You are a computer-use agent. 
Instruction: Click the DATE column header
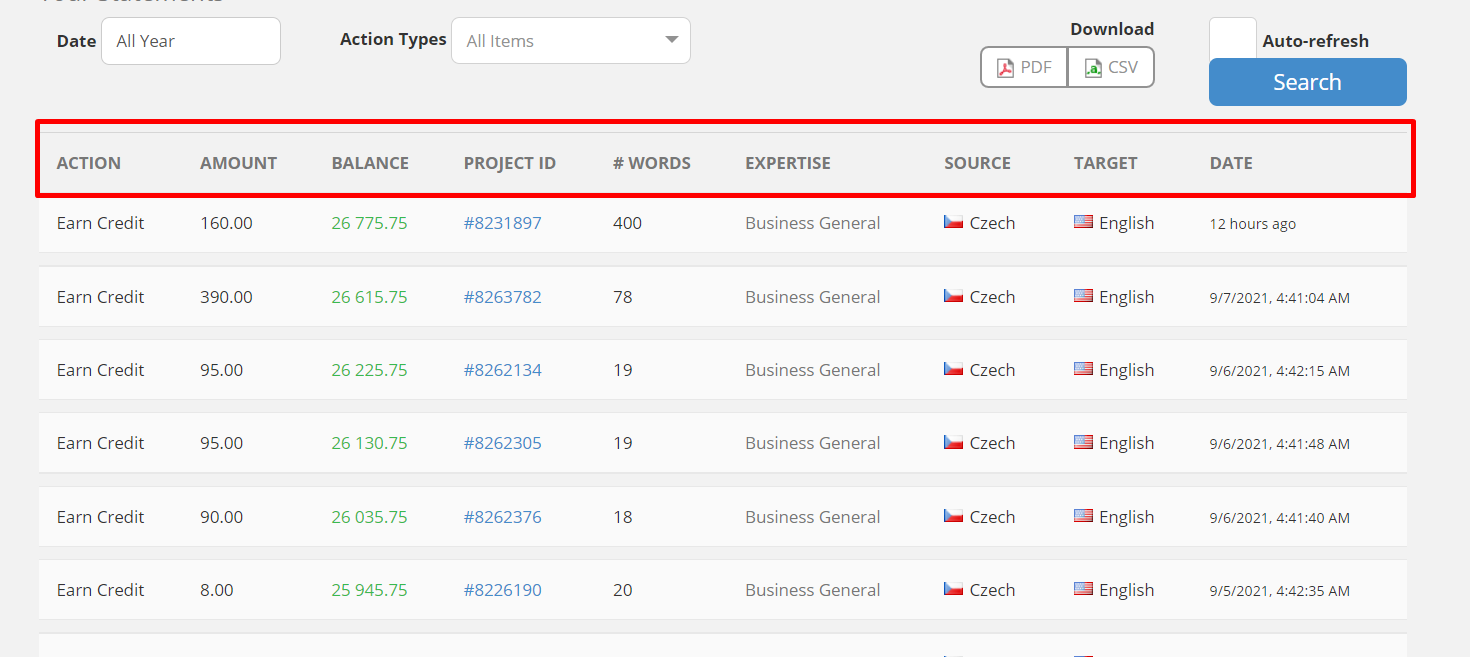click(1231, 163)
